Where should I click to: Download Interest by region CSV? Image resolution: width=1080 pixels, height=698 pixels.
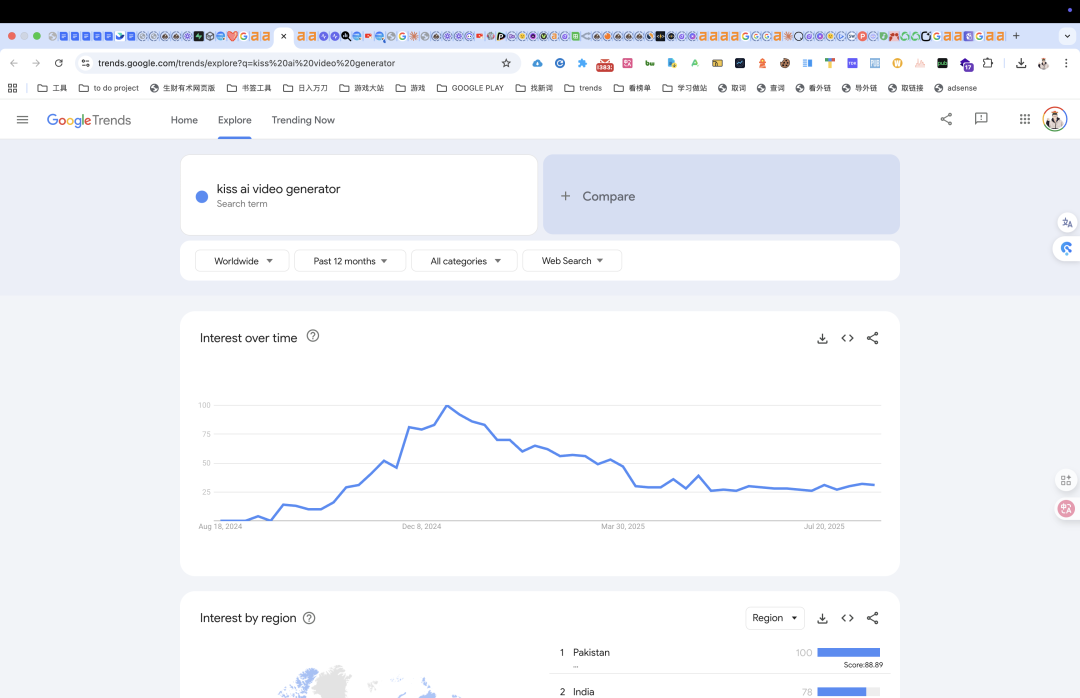[x=822, y=618]
